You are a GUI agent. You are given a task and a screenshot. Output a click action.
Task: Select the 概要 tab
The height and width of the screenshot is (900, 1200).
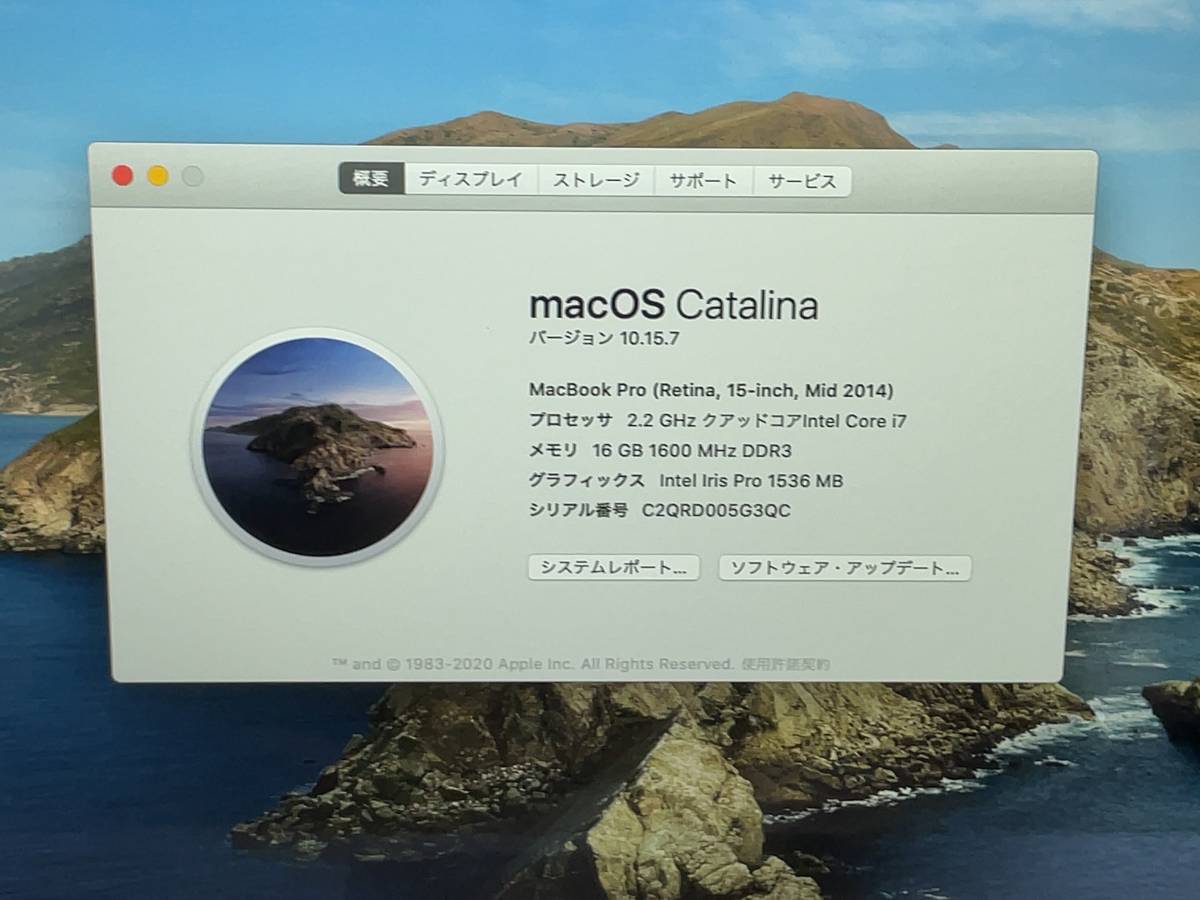pos(371,179)
